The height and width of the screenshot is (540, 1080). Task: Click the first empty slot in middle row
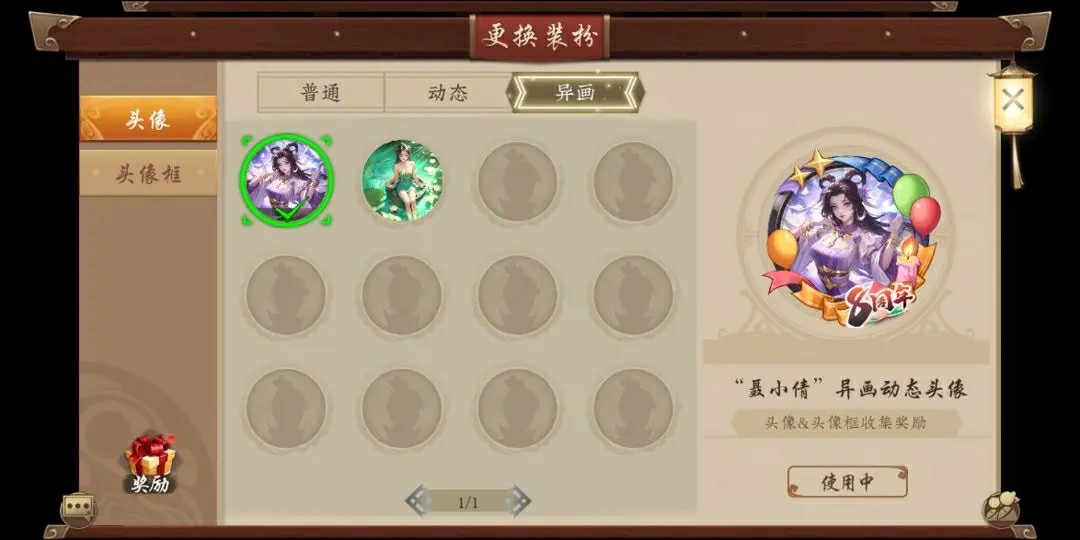(x=286, y=295)
